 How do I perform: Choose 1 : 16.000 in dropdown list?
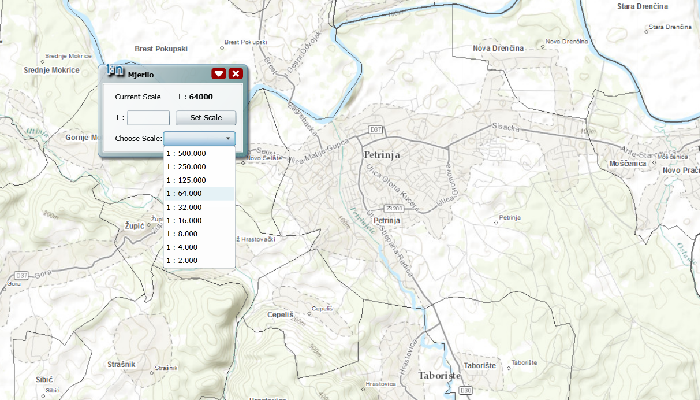[x=186, y=220]
